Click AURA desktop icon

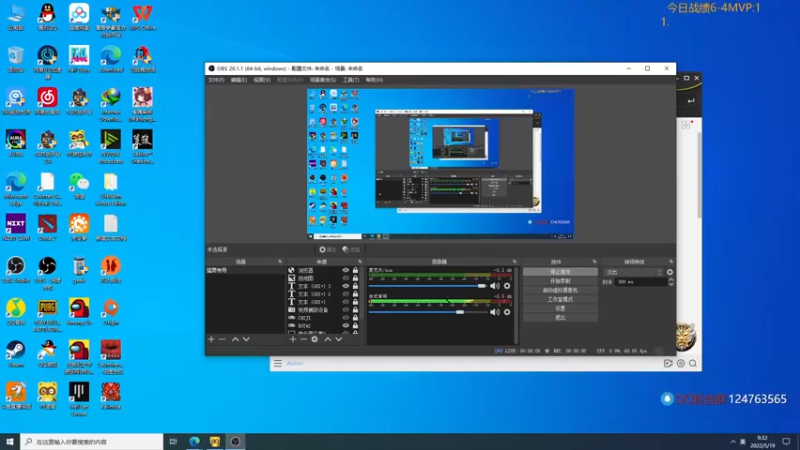pos(16,143)
